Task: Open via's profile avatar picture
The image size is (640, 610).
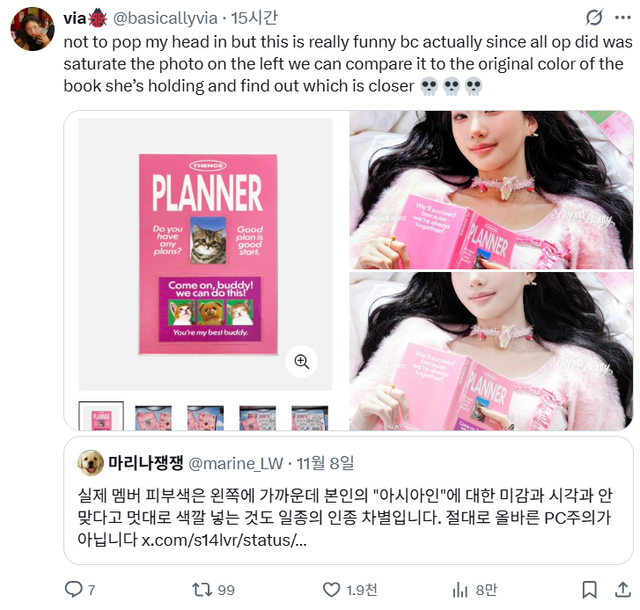Action: click(x=32, y=29)
